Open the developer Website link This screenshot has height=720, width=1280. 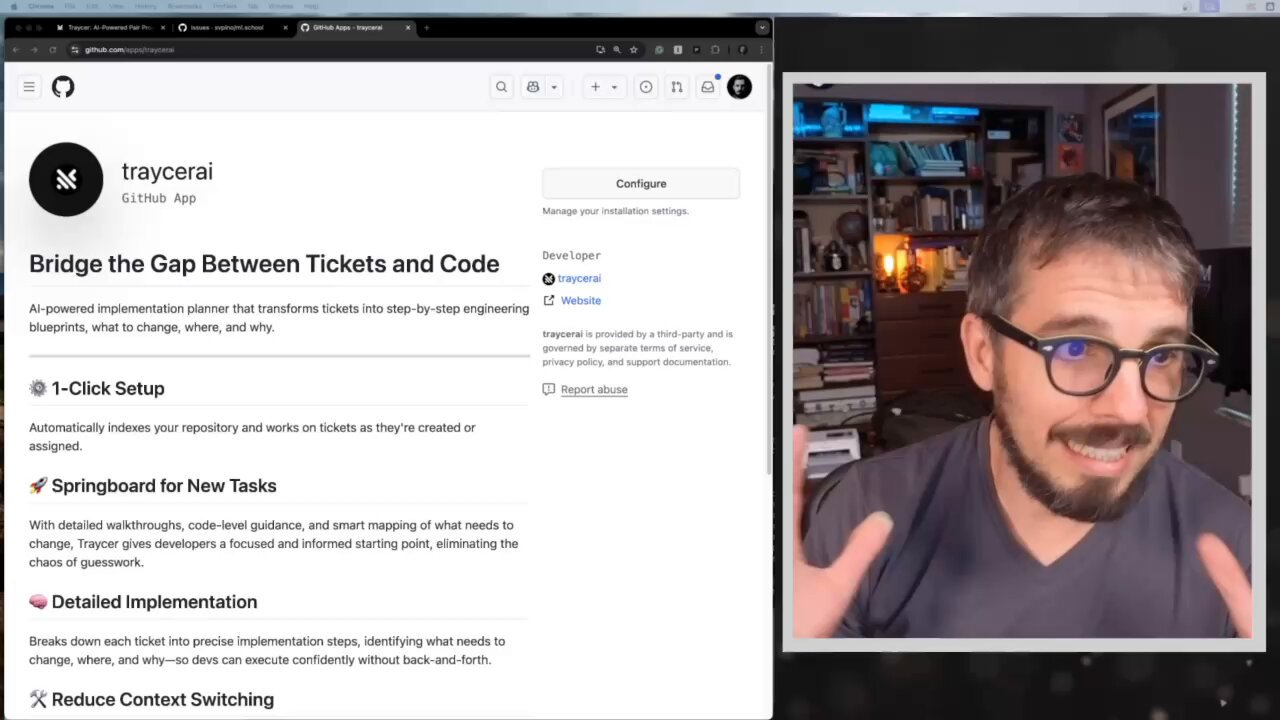(x=580, y=301)
